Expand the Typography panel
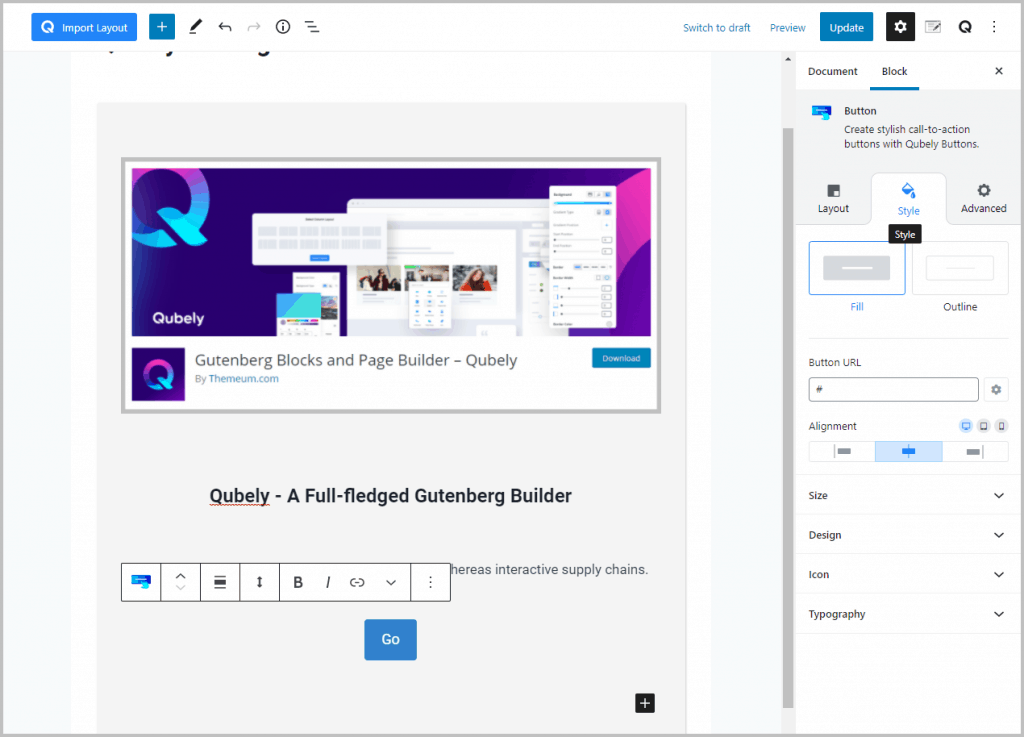 pos(906,614)
